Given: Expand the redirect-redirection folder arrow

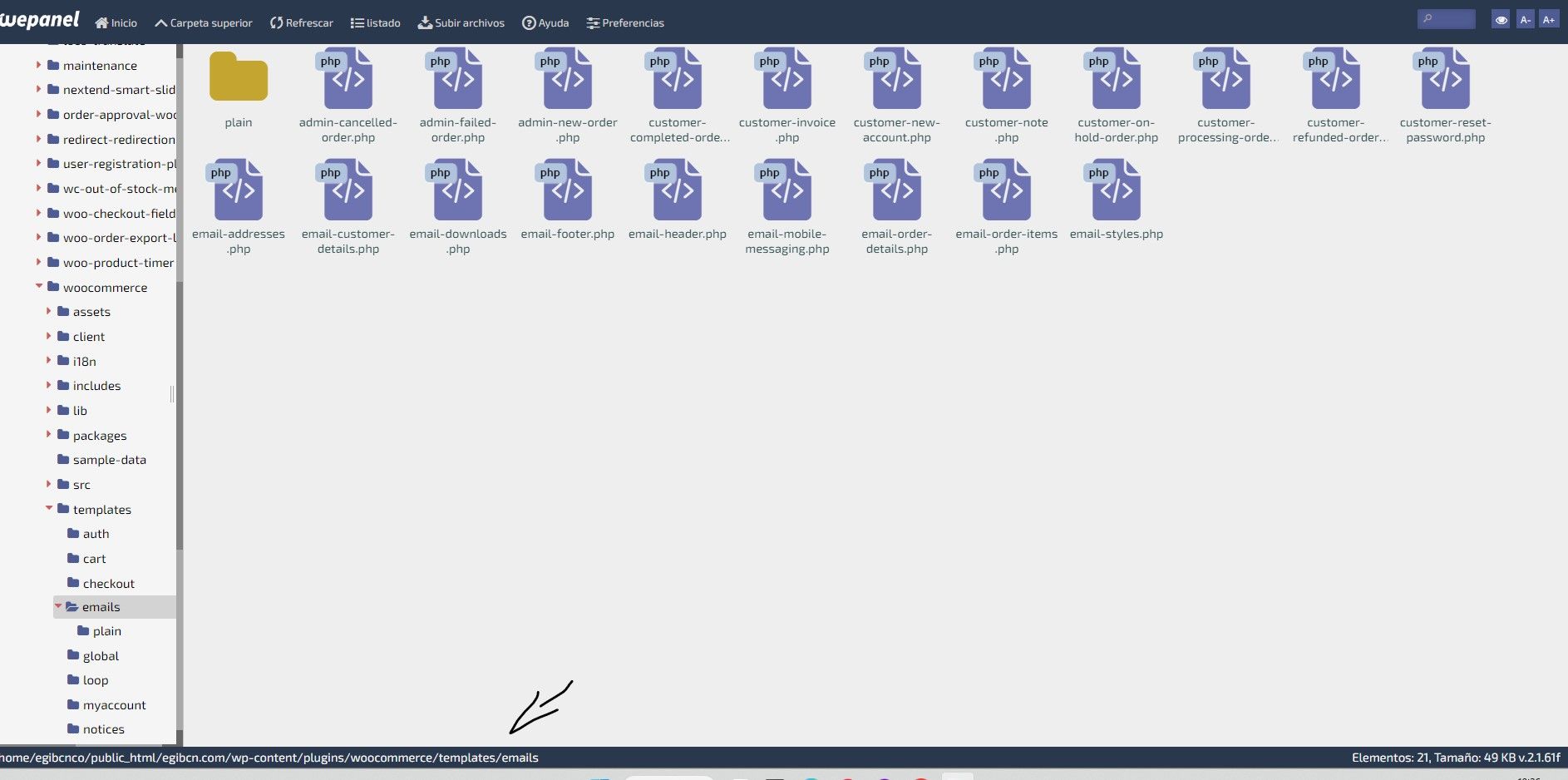Looking at the screenshot, I should 38,139.
